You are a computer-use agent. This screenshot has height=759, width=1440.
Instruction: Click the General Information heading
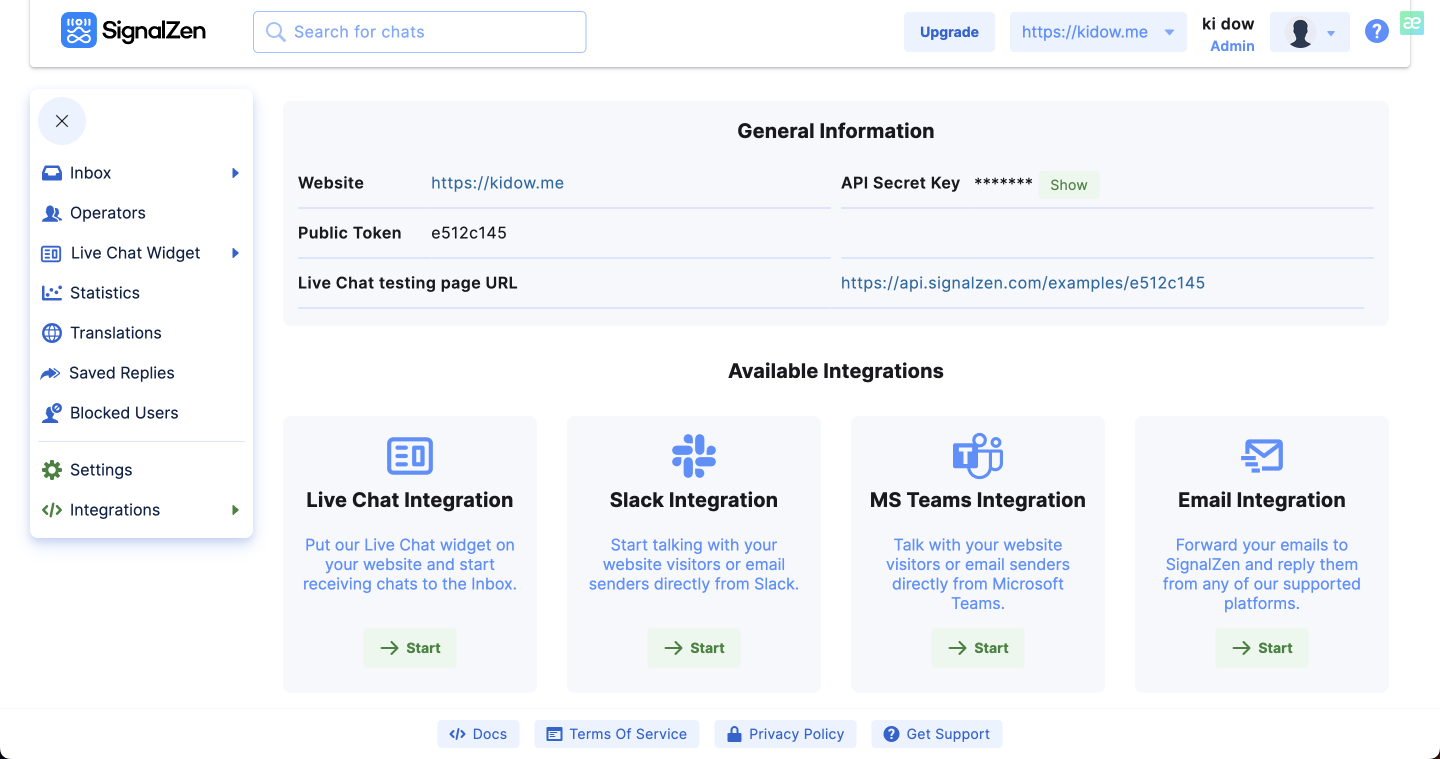coord(836,131)
